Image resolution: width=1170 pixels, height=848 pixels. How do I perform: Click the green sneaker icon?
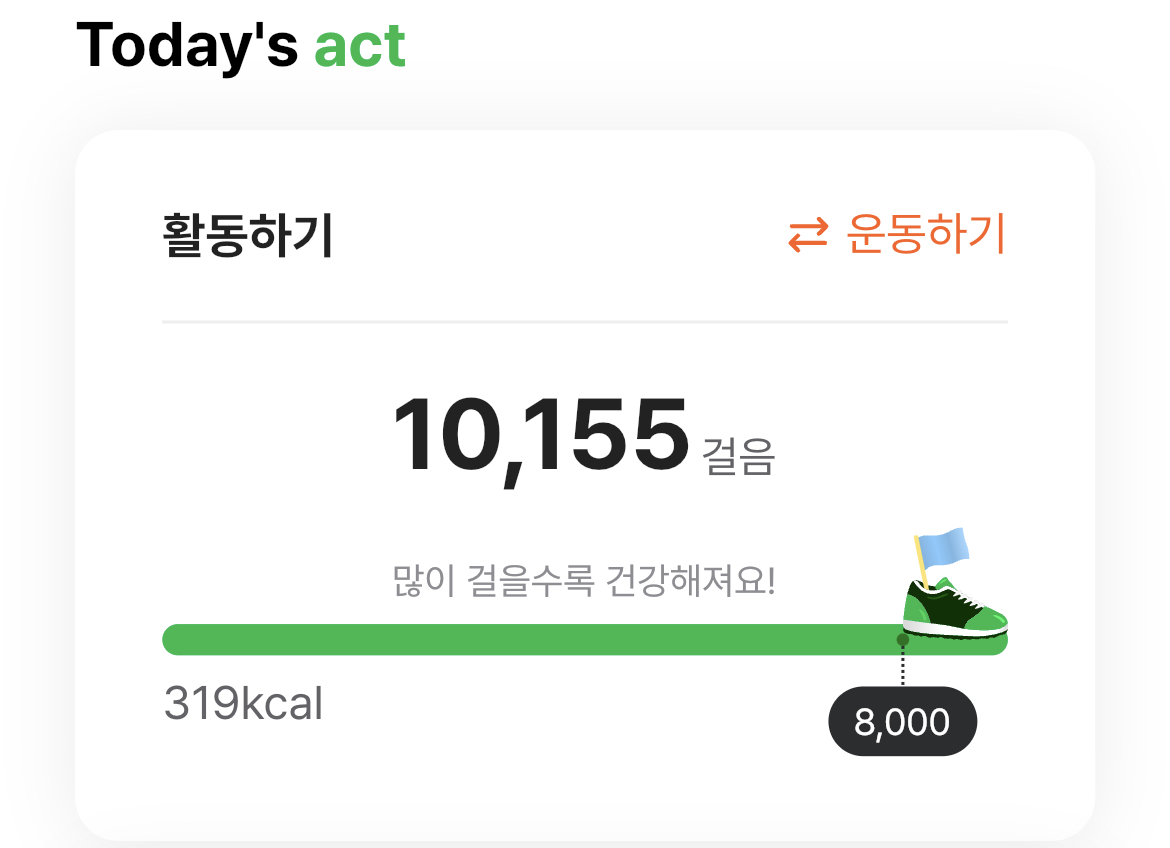point(954,609)
